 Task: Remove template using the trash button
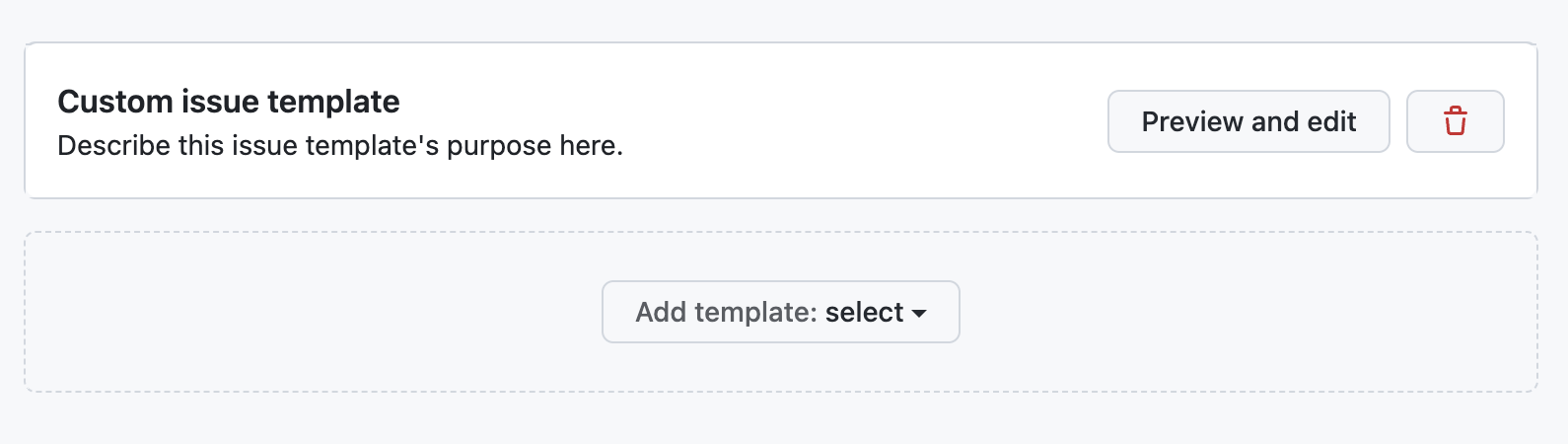pos(1455,121)
